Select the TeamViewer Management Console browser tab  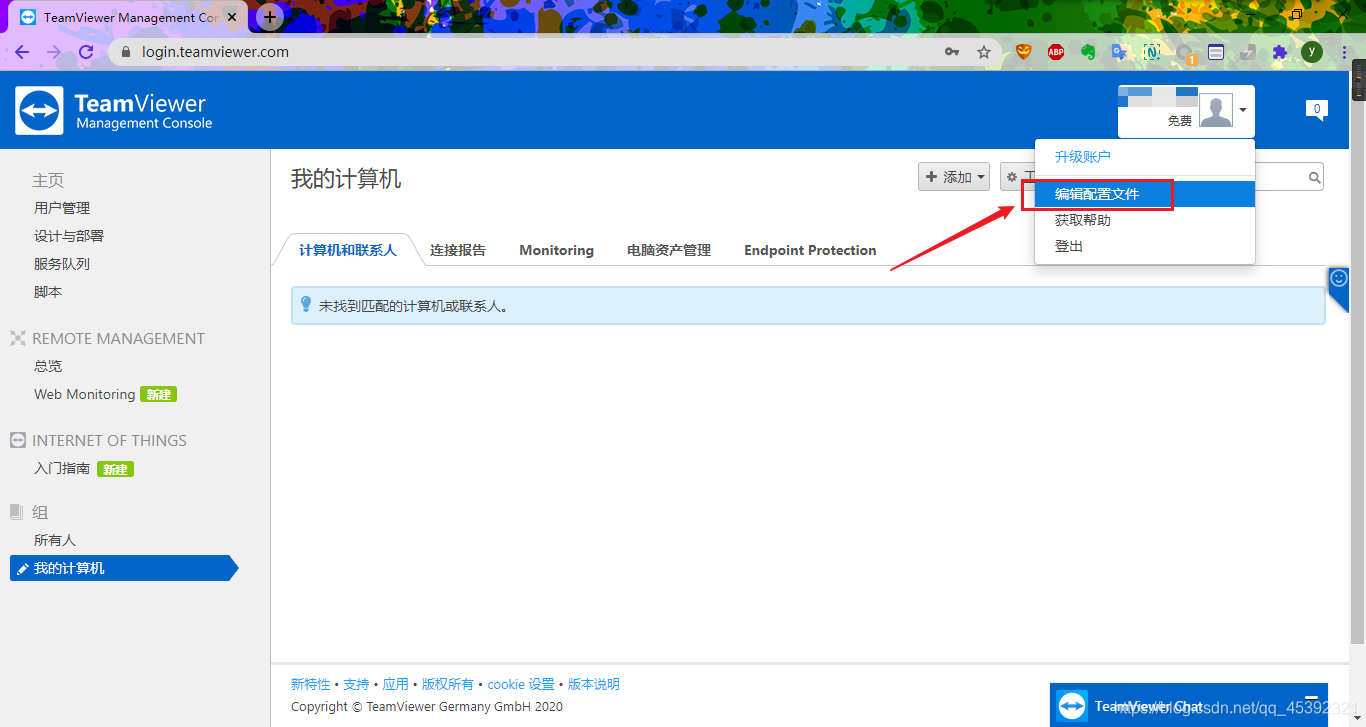coord(130,17)
